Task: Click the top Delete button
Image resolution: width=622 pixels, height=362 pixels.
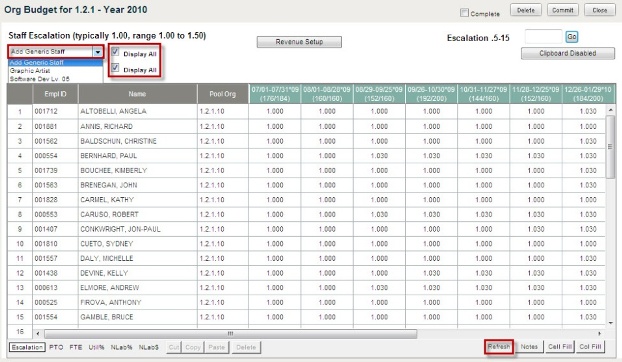Action: (526, 10)
